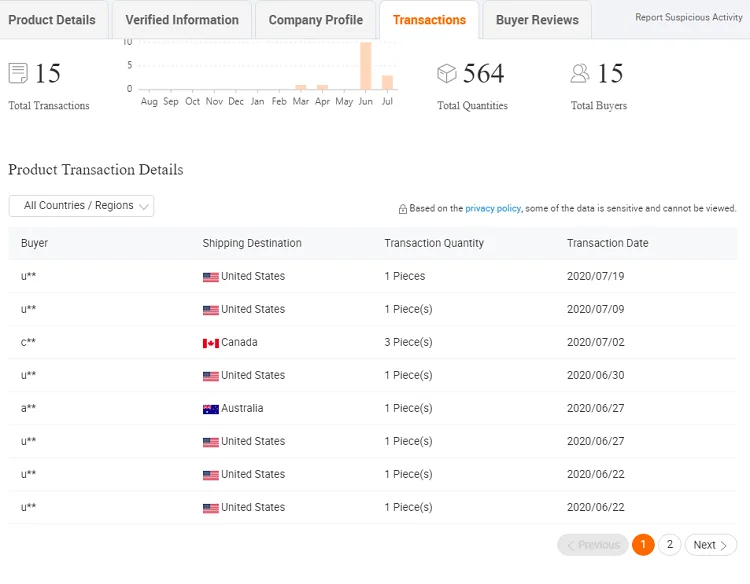The height and width of the screenshot is (584, 750).
Task: Click the Total Transactions document icon
Action: (18, 73)
